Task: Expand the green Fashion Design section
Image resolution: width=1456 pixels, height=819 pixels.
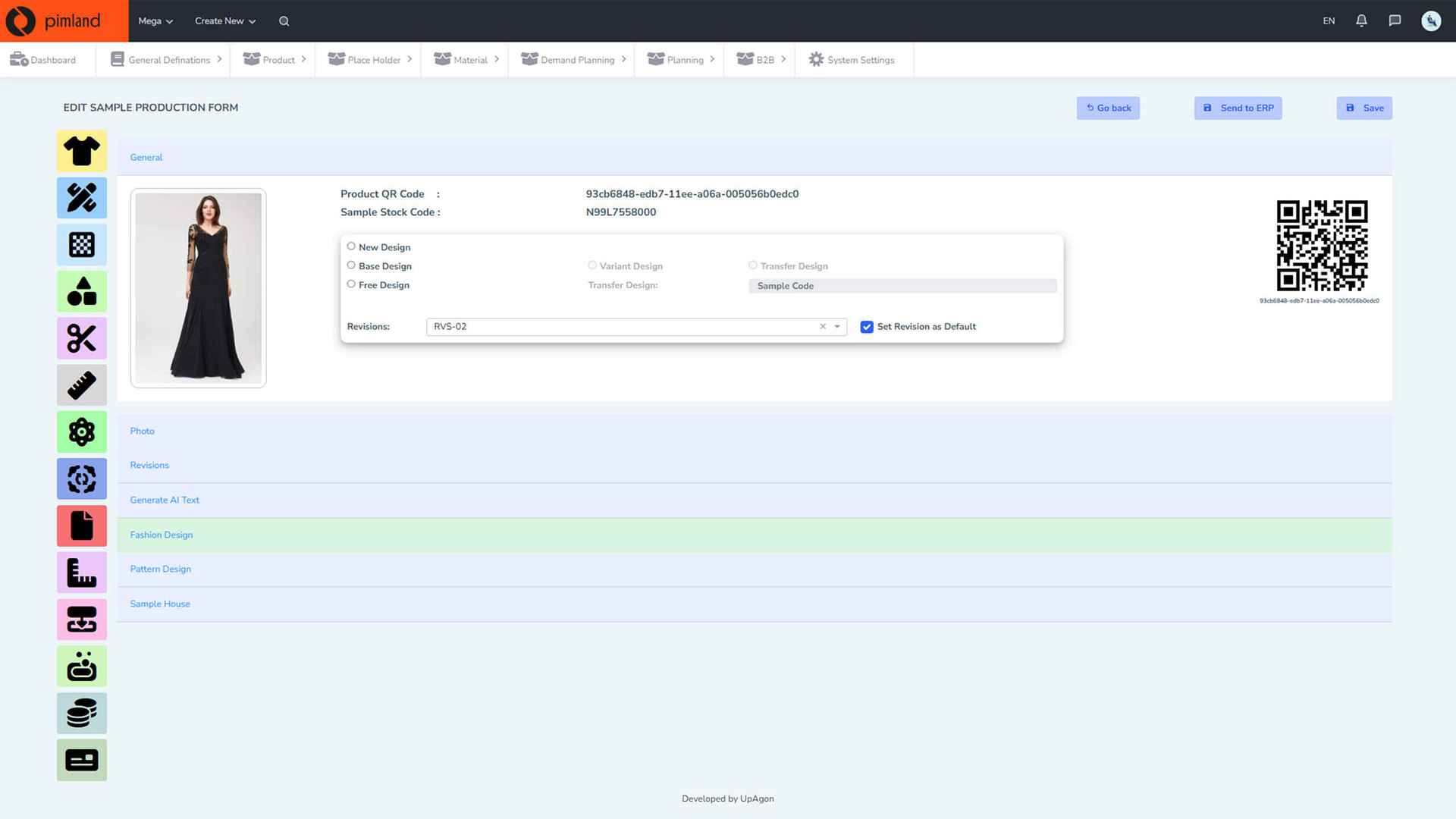Action: click(x=162, y=535)
